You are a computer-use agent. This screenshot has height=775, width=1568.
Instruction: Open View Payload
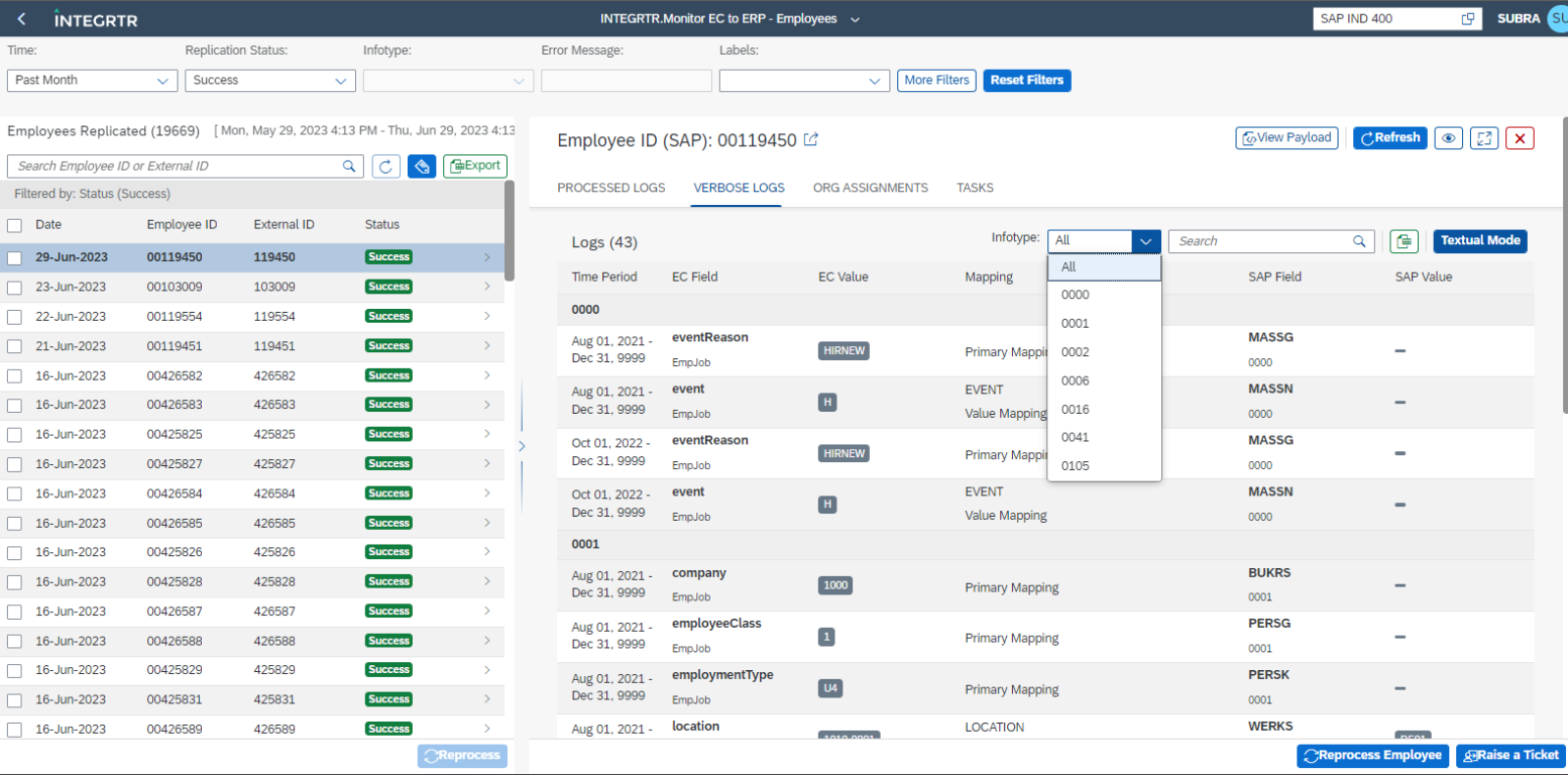pos(1287,138)
